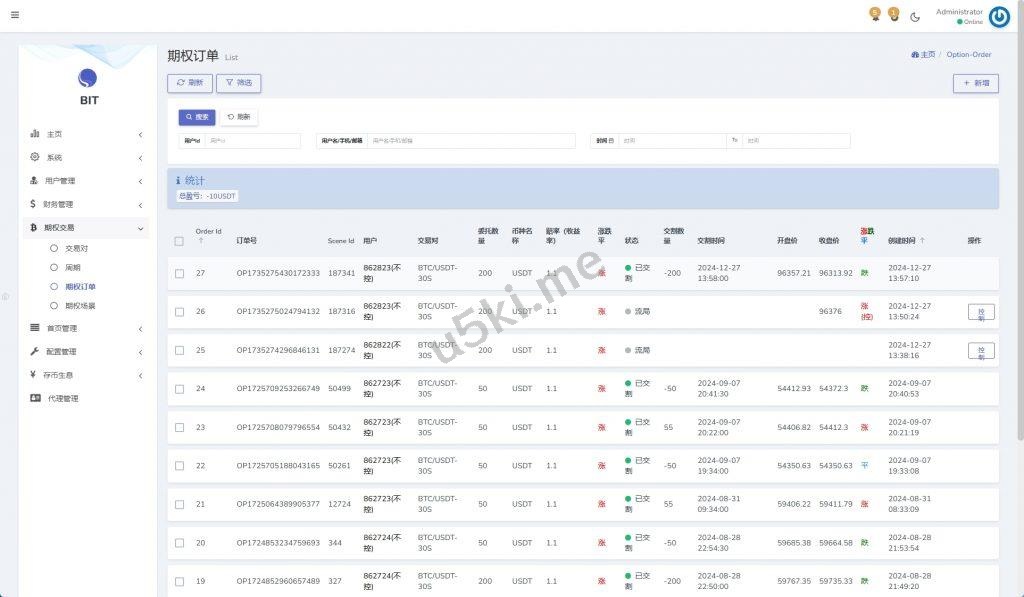The width and height of the screenshot is (1024, 597).
Task: Click the hamburger menu icon in top bar
Action: pyautogui.click(x=14, y=15)
